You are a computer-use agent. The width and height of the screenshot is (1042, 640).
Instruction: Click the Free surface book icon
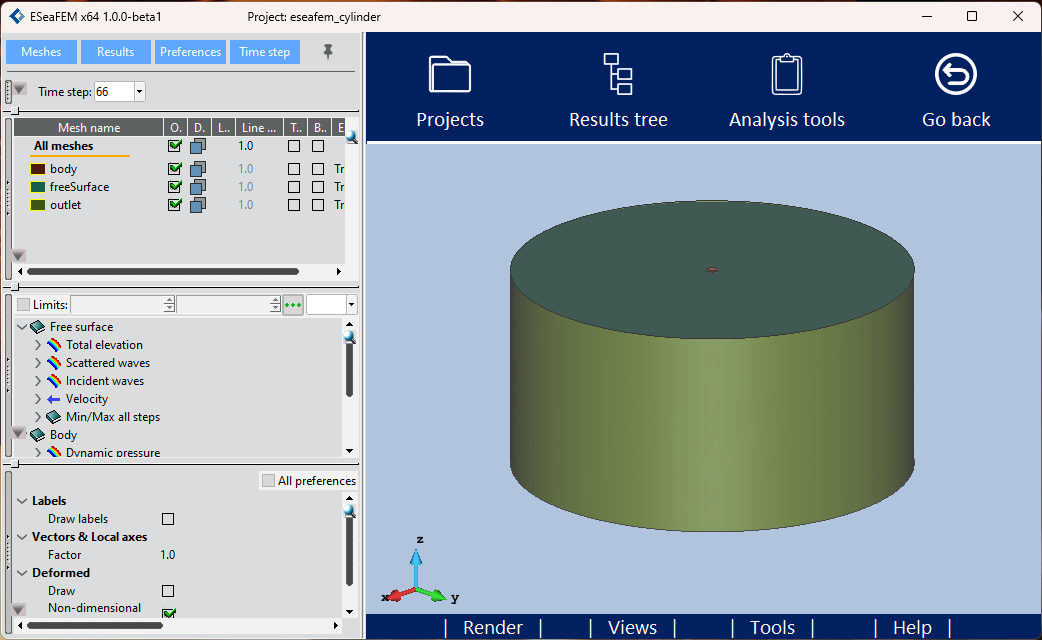(x=38, y=327)
